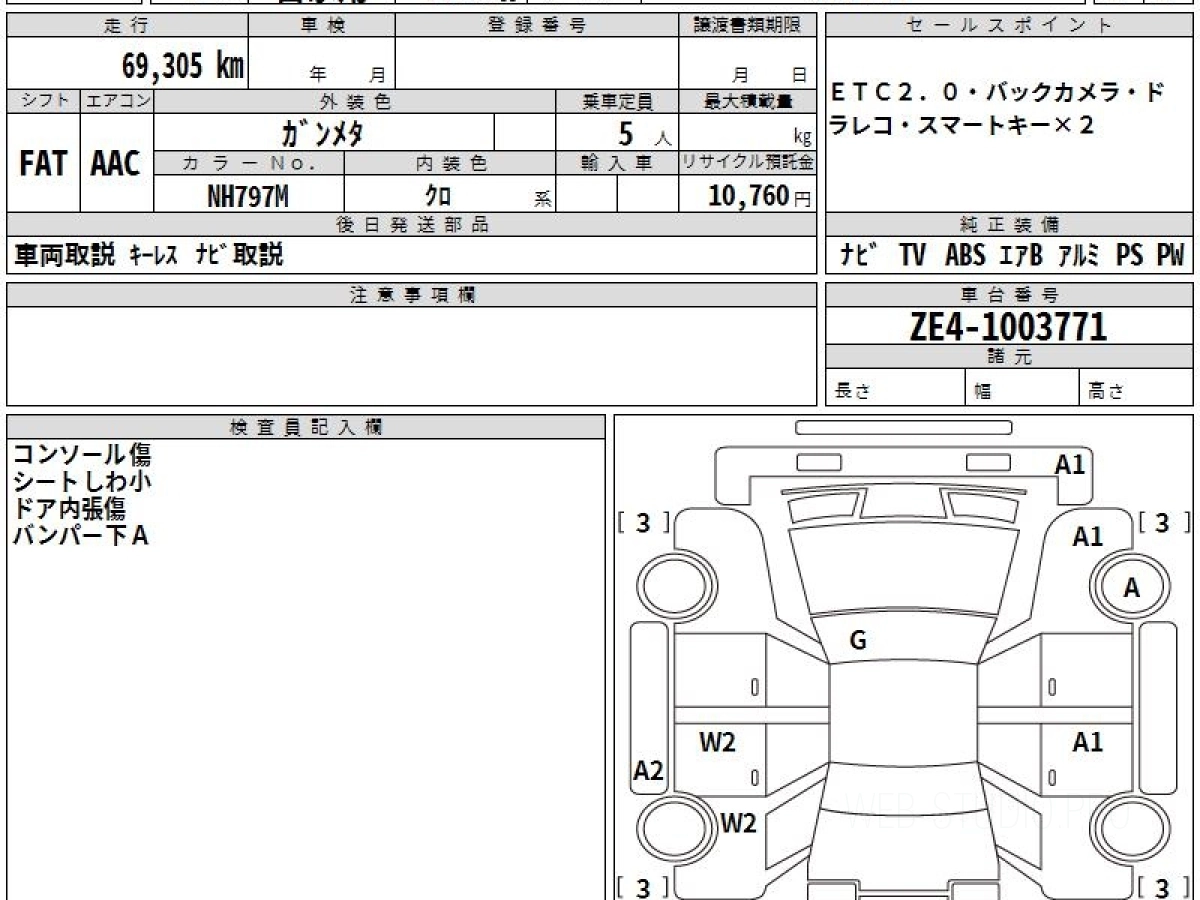This screenshot has height=900, width=1200.
Task: Select the AAC air conditioner value
Action: [116, 164]
